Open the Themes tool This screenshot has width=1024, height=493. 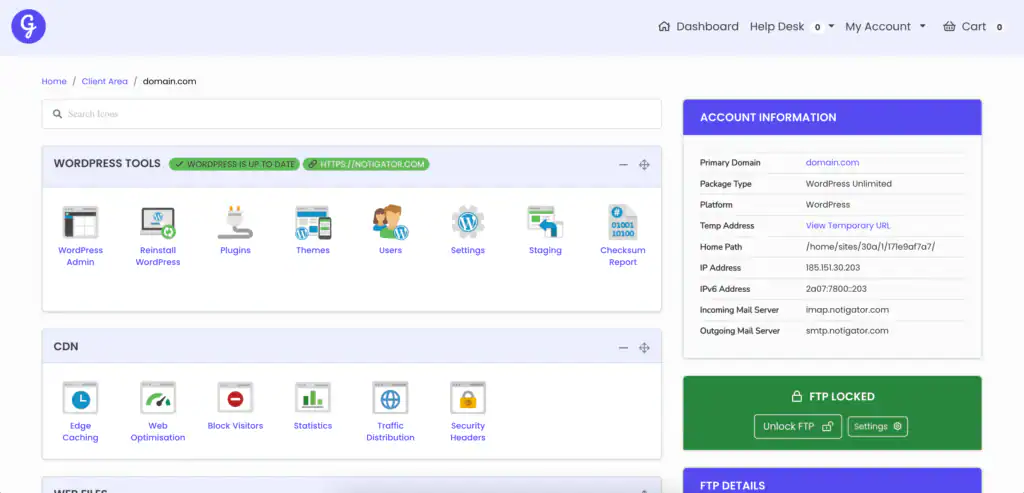313,222
